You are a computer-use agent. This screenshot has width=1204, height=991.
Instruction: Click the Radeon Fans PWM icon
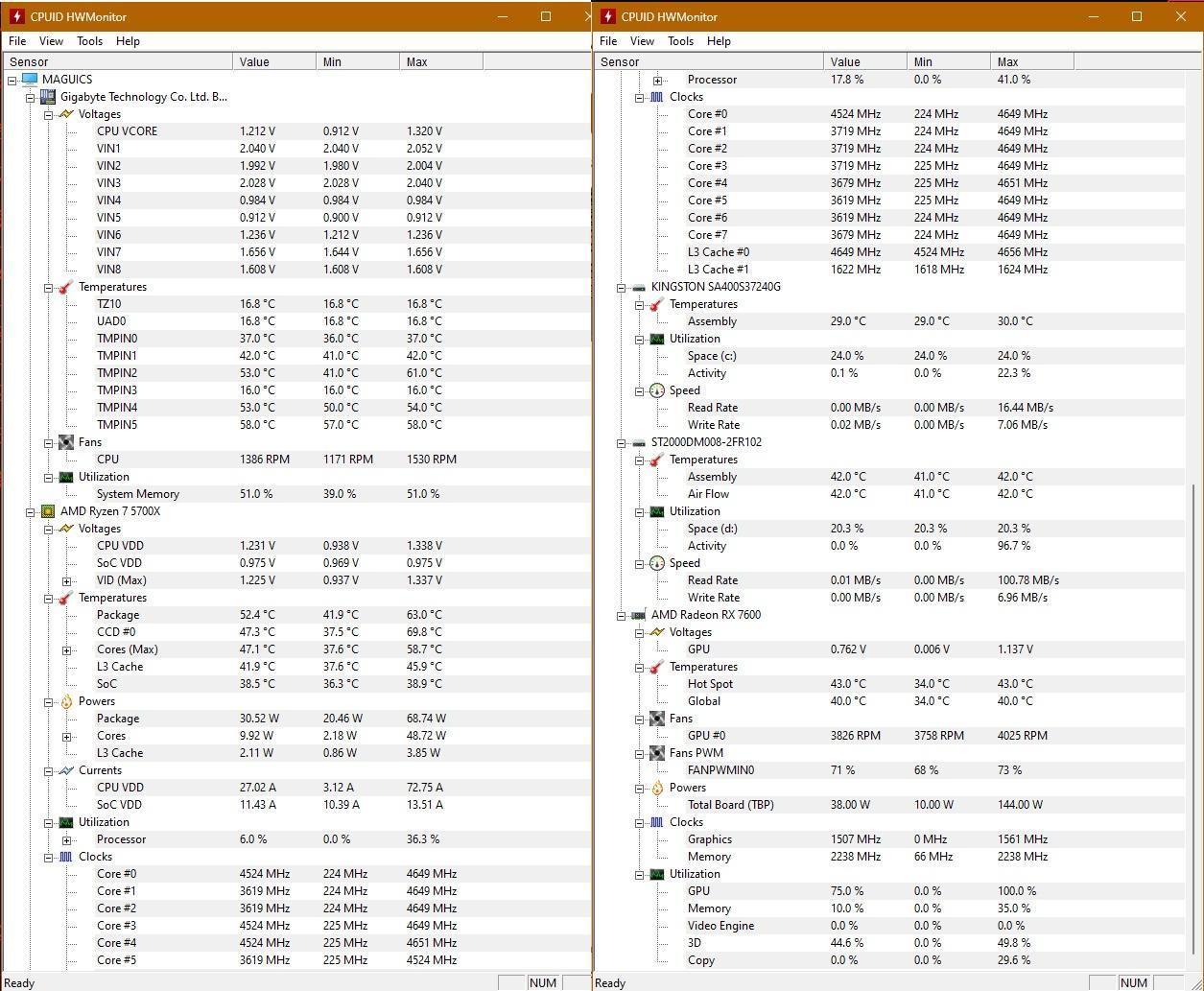656,753
